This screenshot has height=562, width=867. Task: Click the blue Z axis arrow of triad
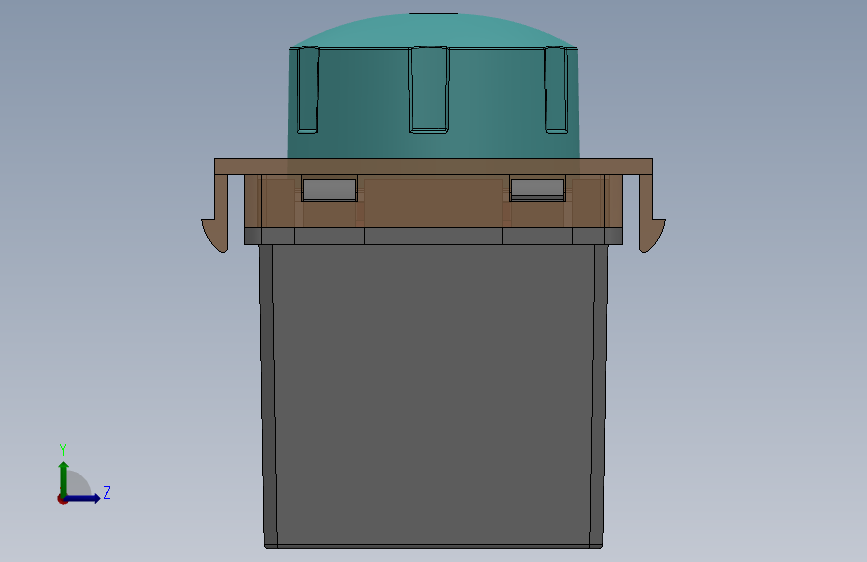[83, 498]
